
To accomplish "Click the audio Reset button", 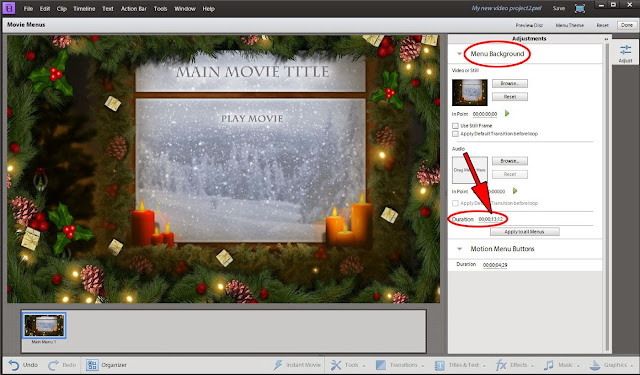I will 510,174.
